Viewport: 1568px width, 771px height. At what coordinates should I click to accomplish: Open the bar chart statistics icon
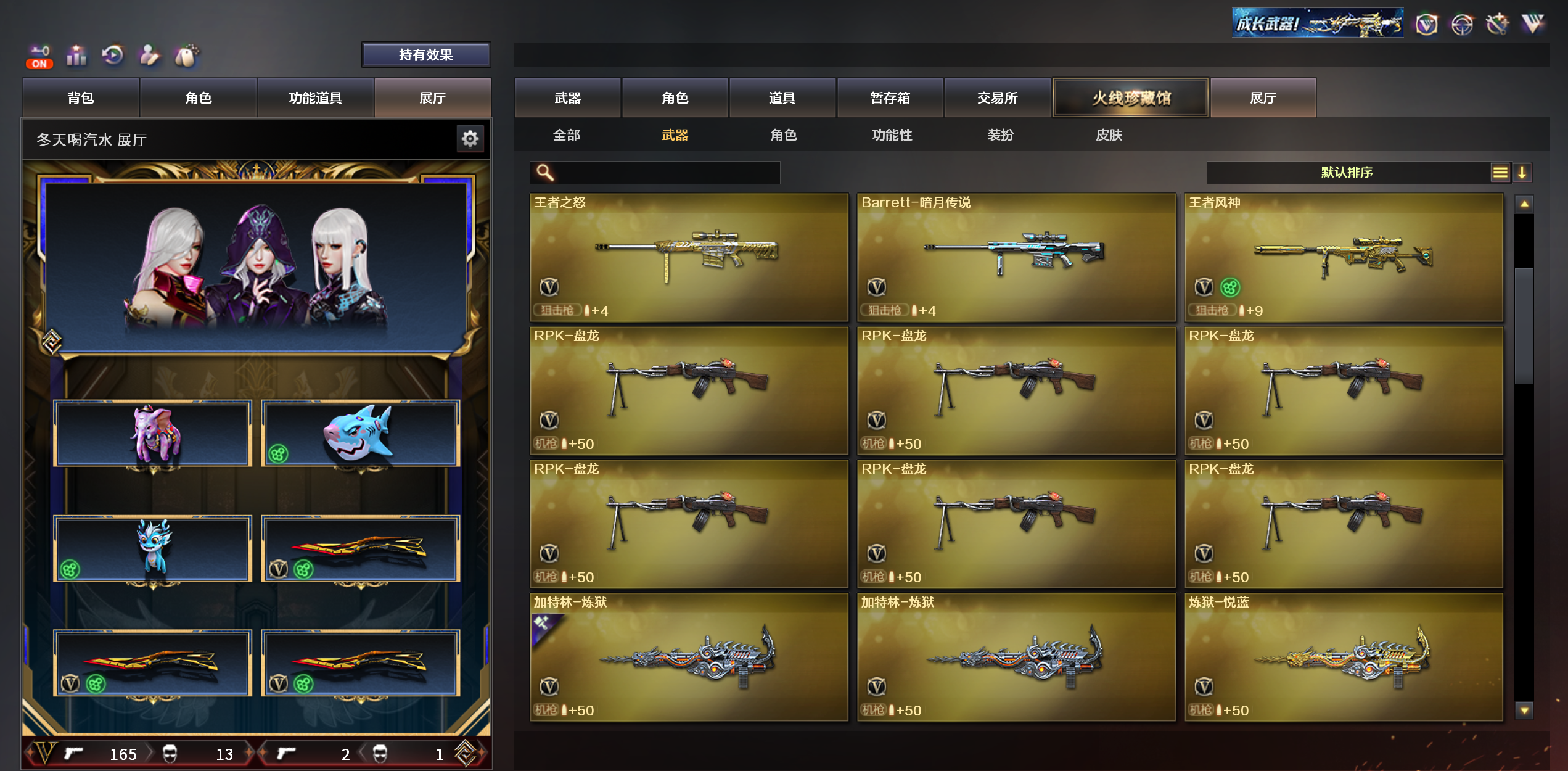point(76,56)
